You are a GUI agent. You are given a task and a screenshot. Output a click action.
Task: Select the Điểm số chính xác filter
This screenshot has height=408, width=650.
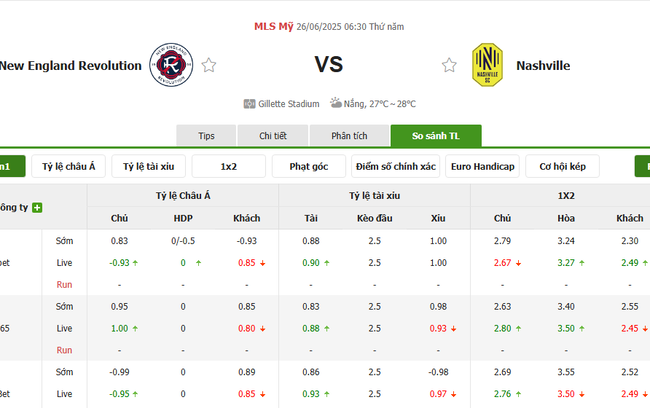tap(396, 166)
